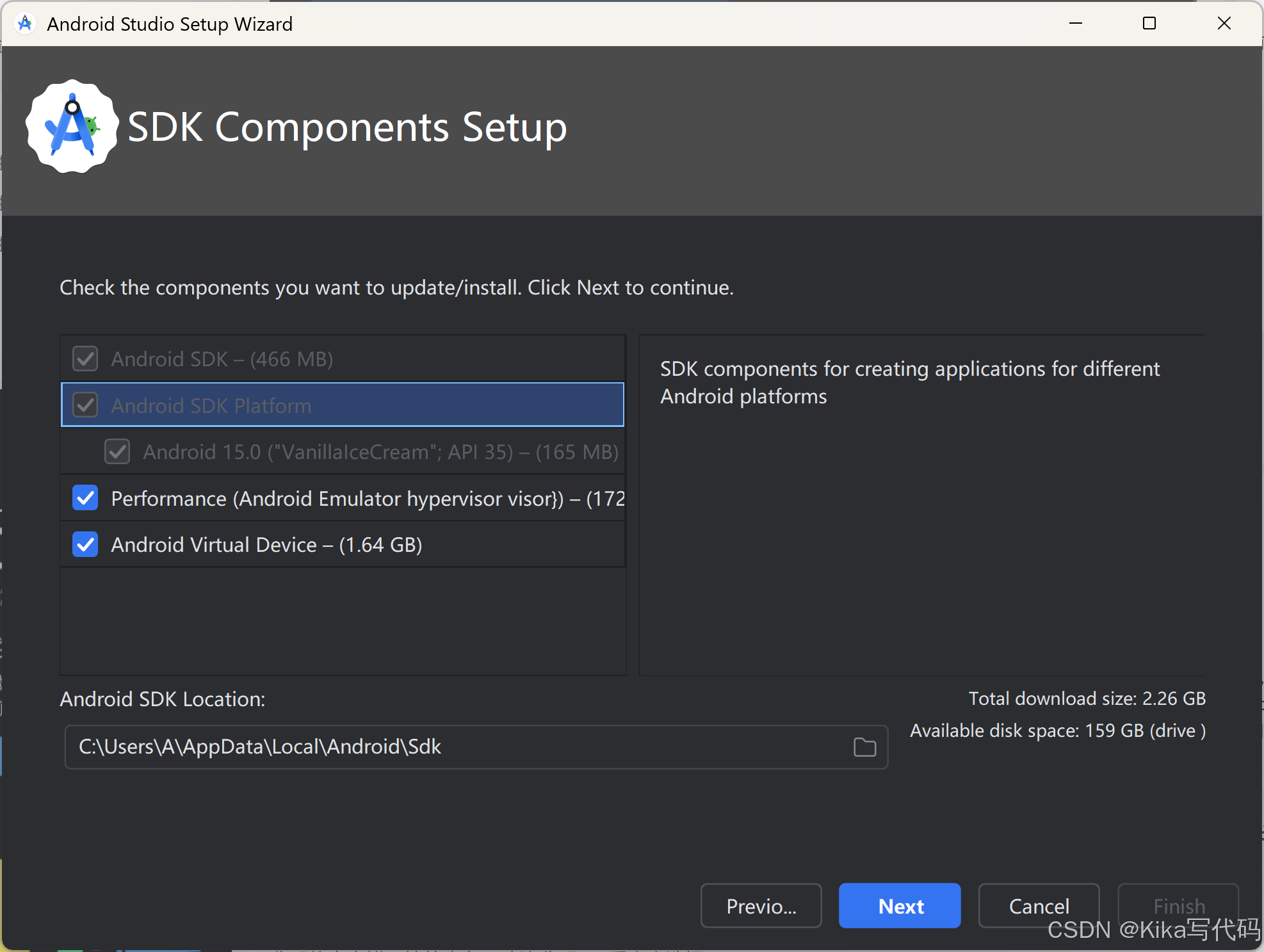1264x952 pixels.
Task: Click the Total download size: 2.26 GB text
Action: (1087, 698)
